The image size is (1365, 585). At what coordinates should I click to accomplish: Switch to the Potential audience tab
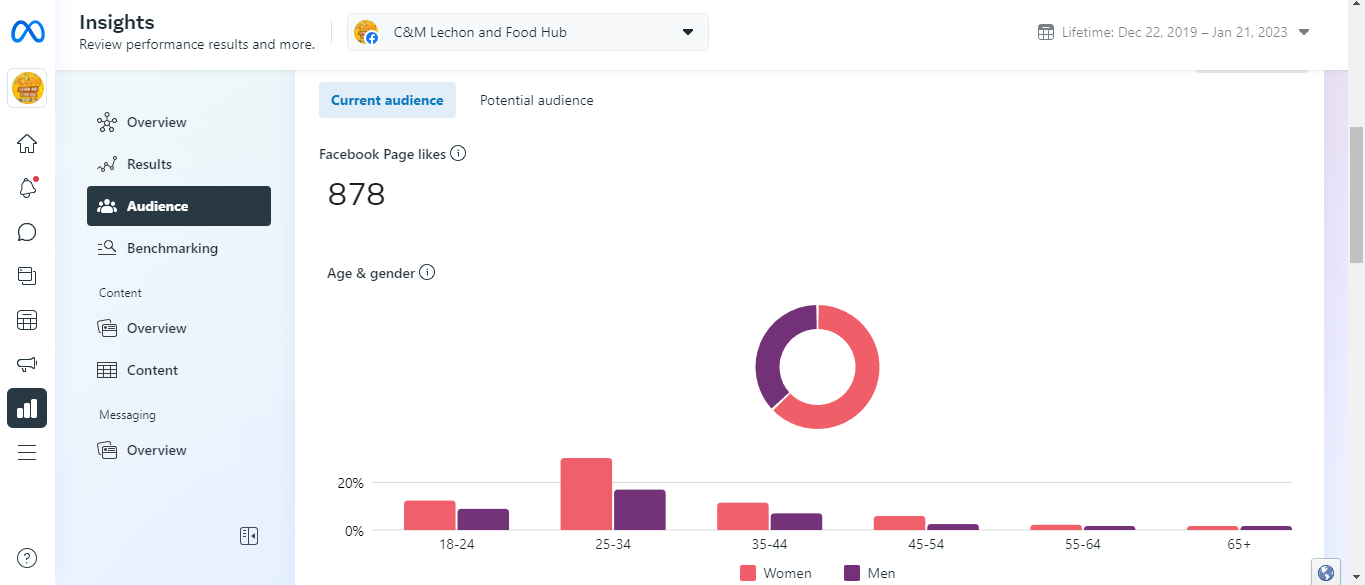coord(536,100)
